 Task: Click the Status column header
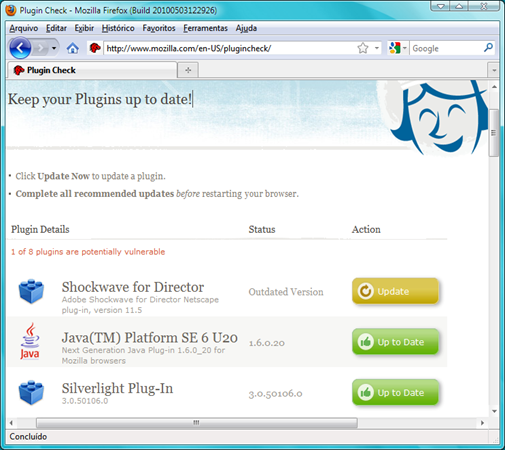tap(262, 229)
